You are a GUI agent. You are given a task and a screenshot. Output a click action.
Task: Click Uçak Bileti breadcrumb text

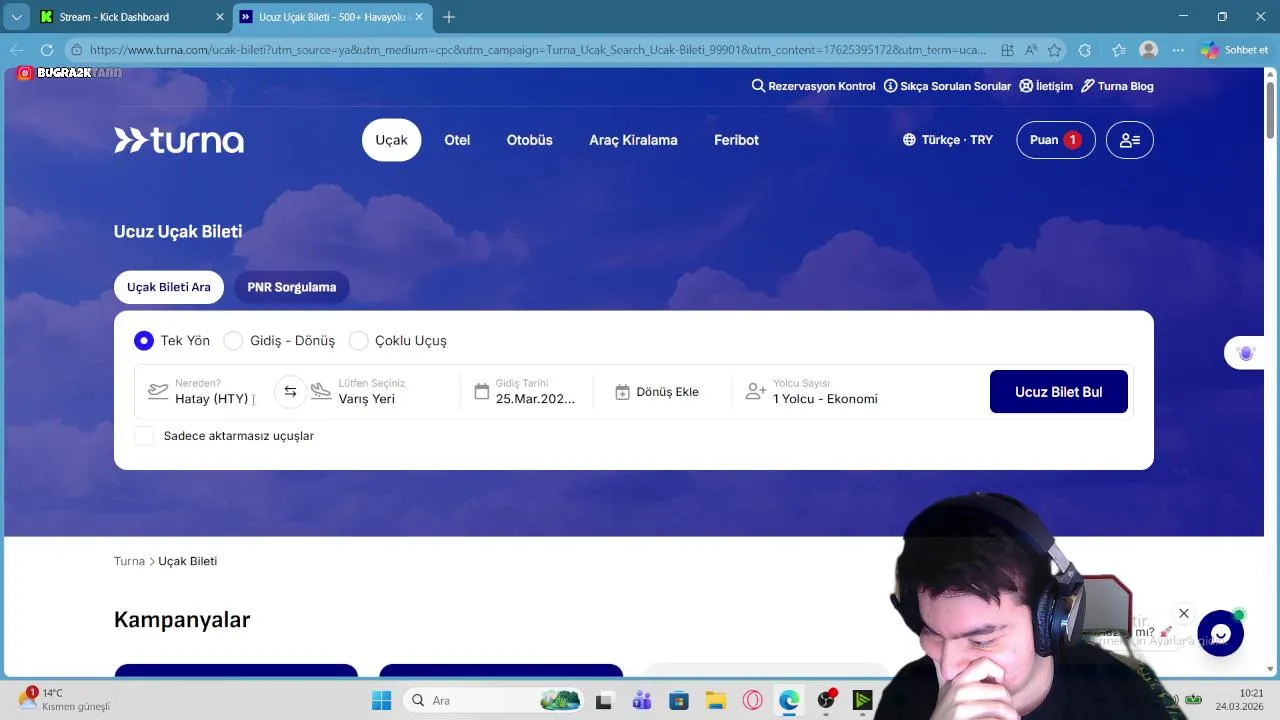point(188,561)
